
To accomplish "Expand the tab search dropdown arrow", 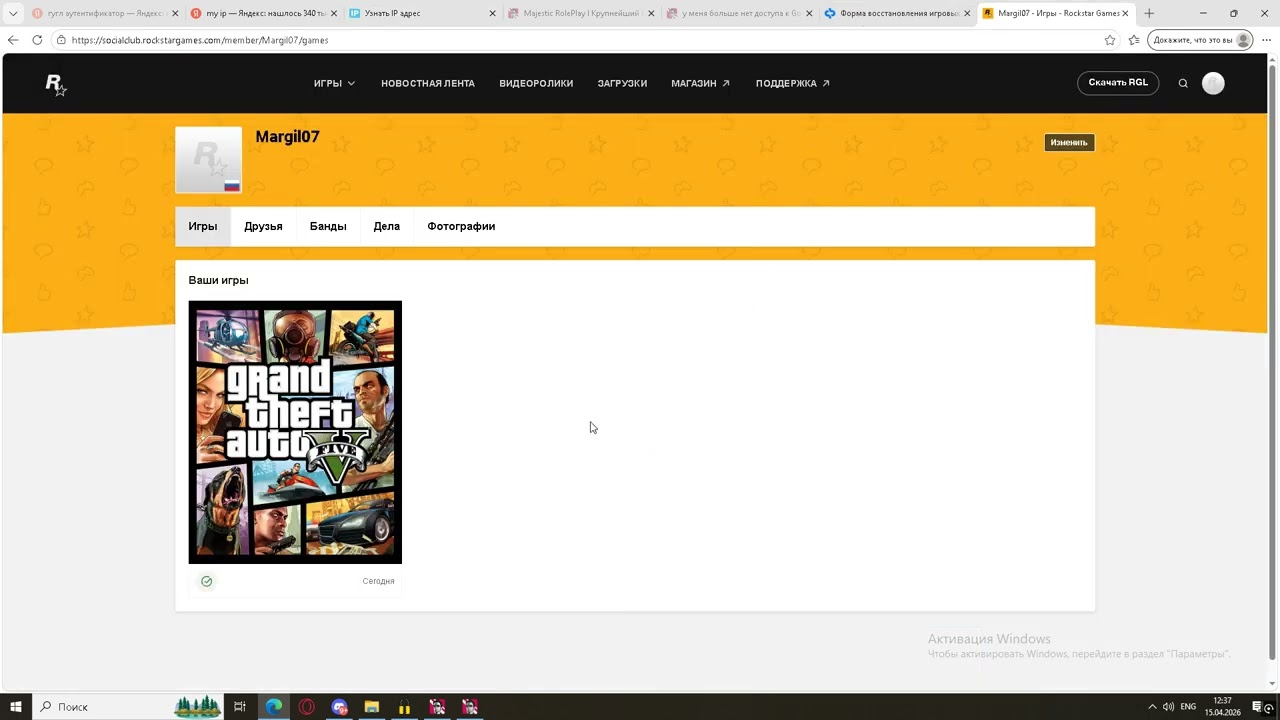I will point(13,14).
